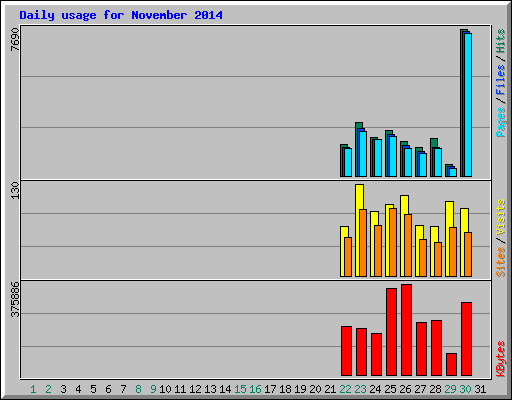Click day label 30 on the x-axis

point(465,389)
